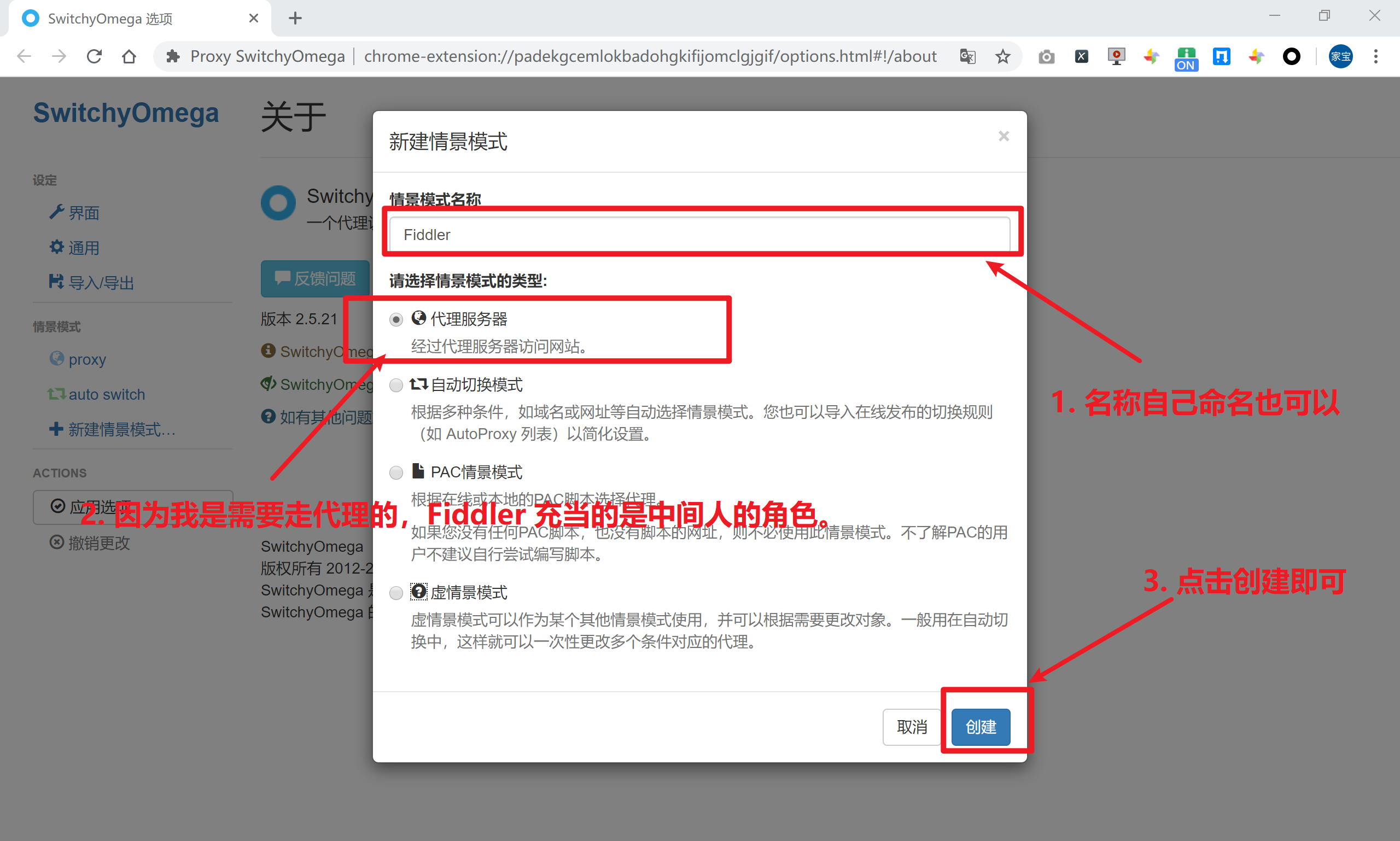
Task: Select the proxy profile in sidebar
Action: coord(87,359)
